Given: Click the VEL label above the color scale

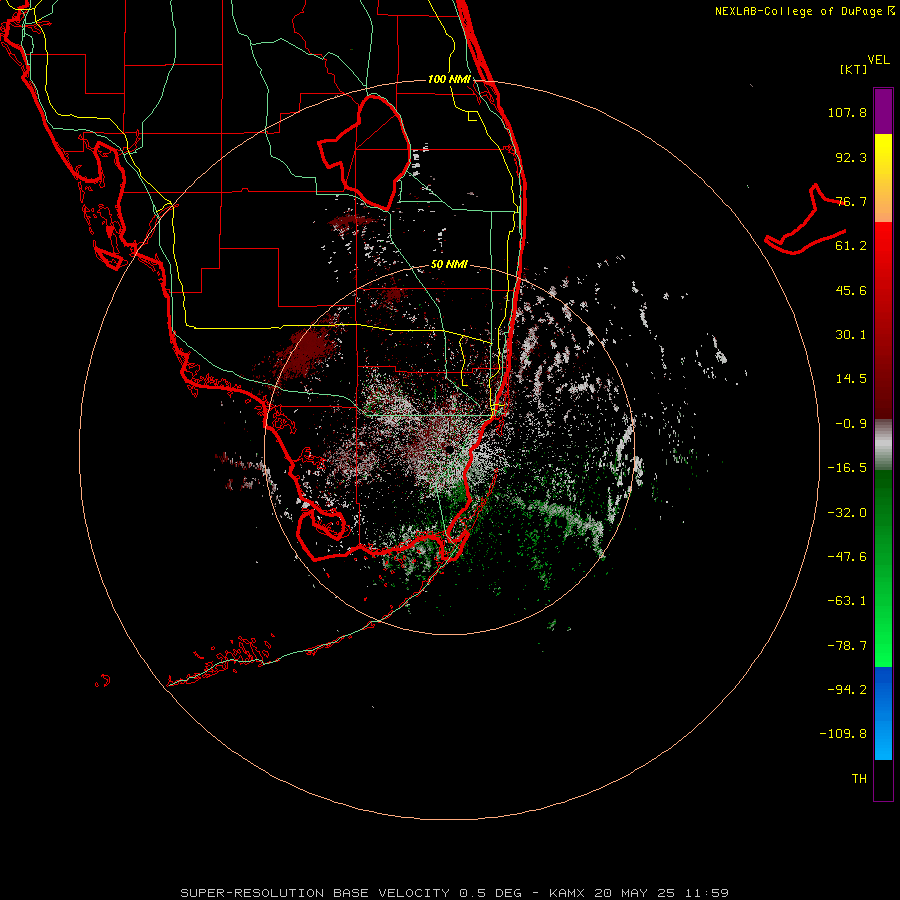Looking at the screenshot, I should coord(878,60).
